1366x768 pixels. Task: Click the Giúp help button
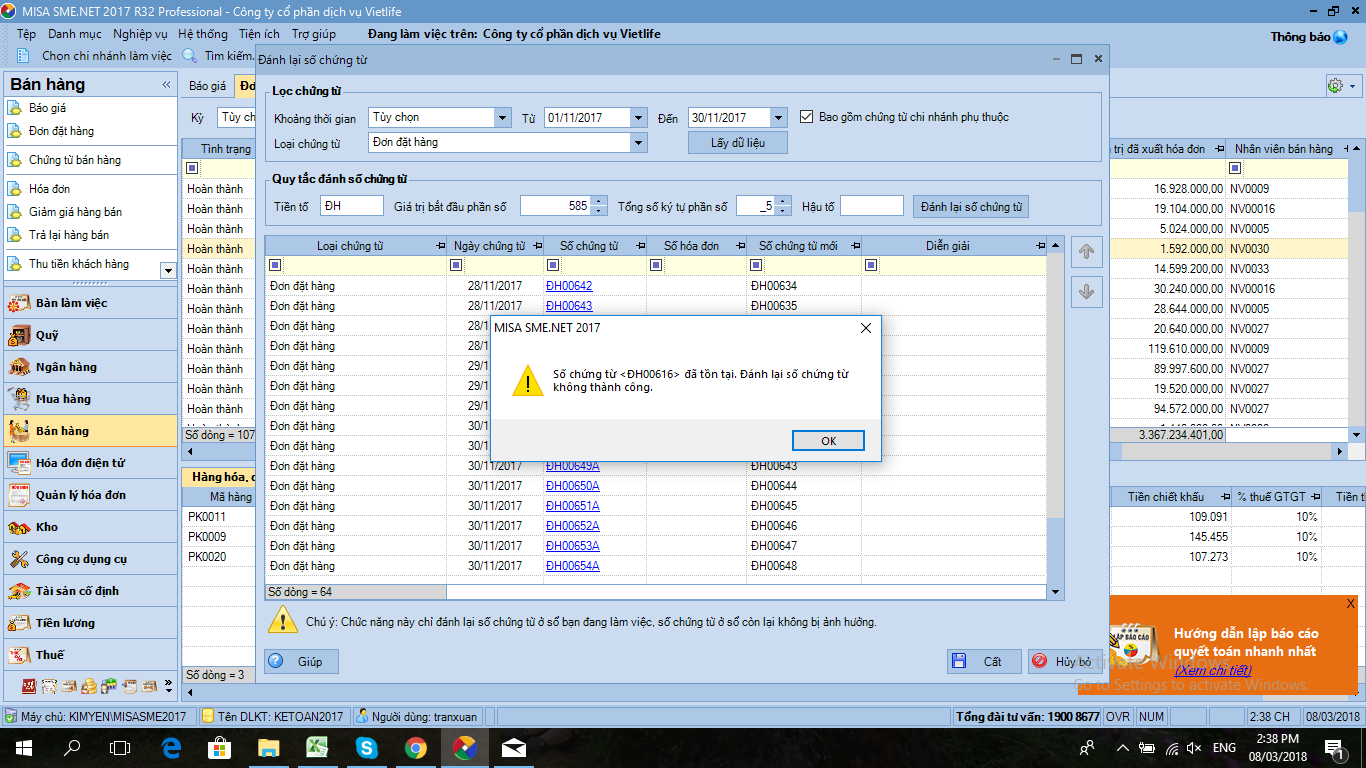(x=301, y=661)
